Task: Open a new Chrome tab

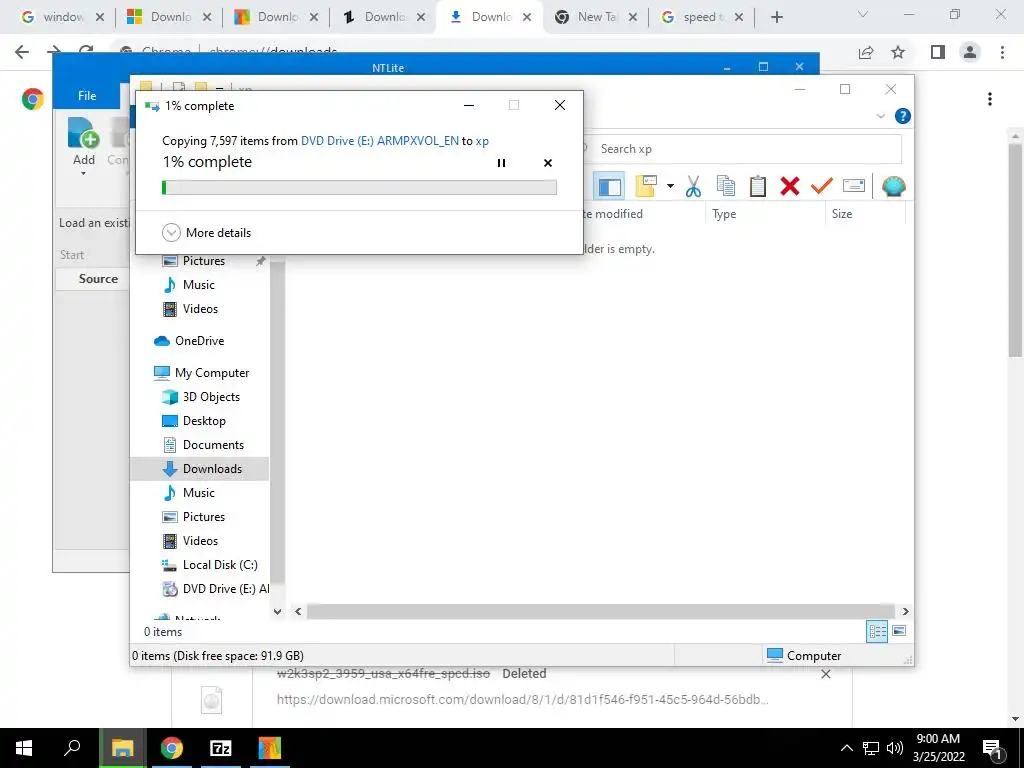Action: click(x=776, y=17)
